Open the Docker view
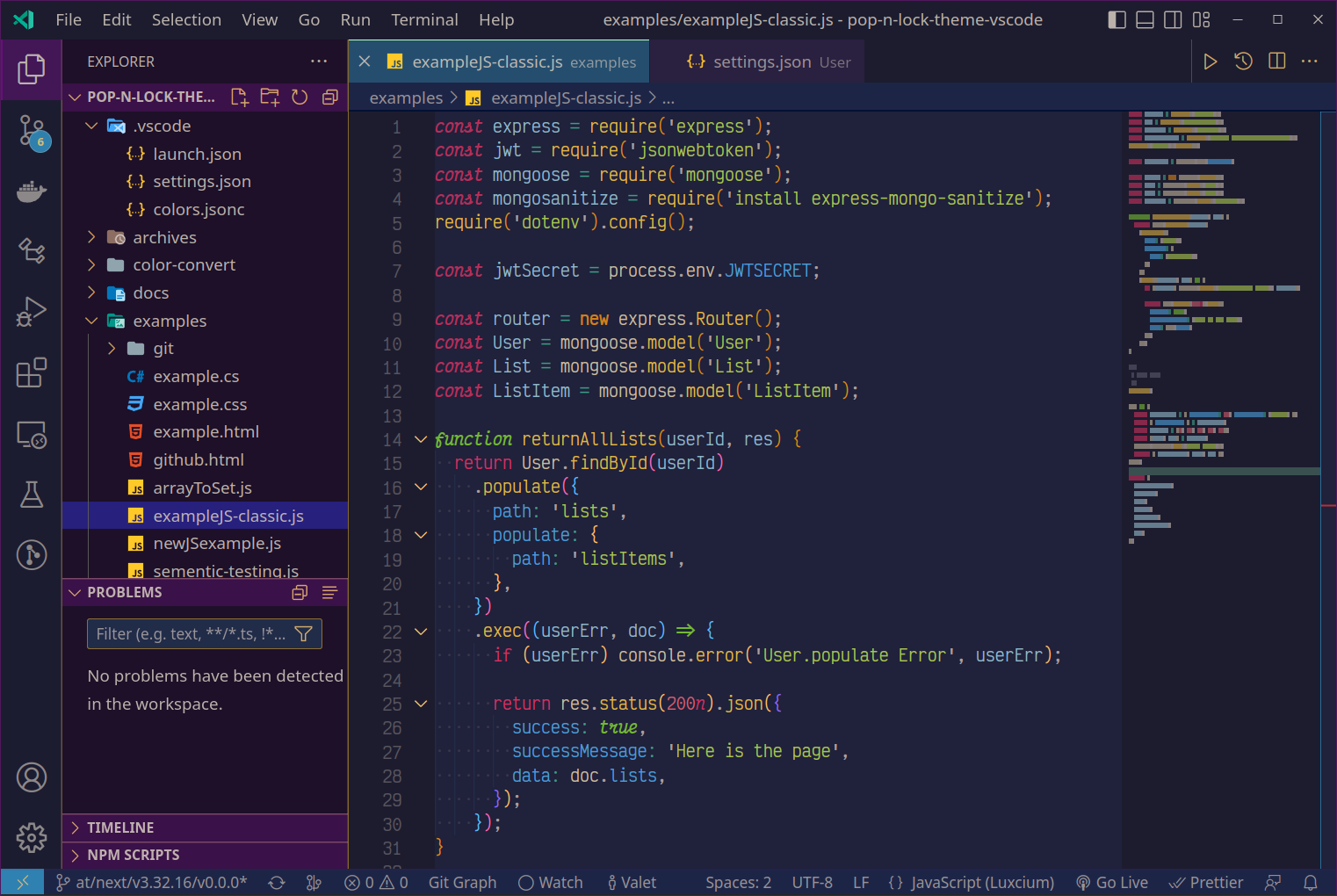Viewport: 1337px width, 896px height. click(31, 191)
